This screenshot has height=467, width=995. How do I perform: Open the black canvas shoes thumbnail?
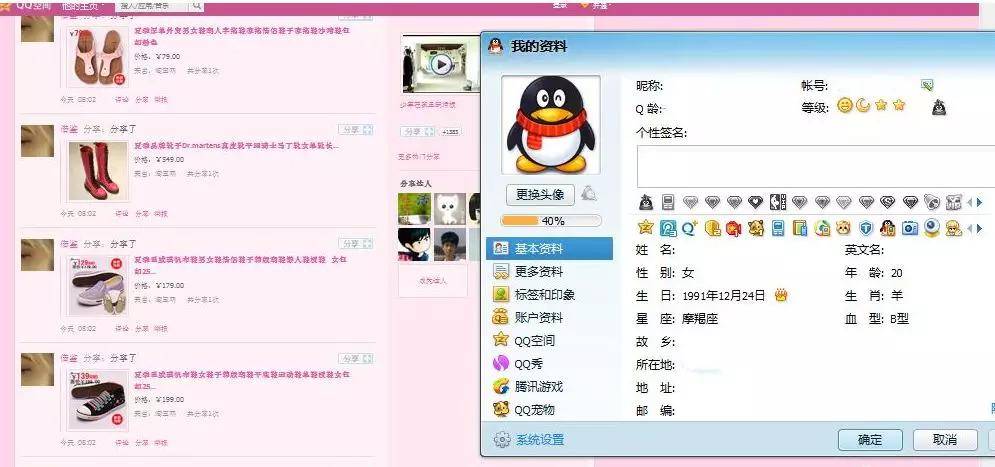pos(98,400)
